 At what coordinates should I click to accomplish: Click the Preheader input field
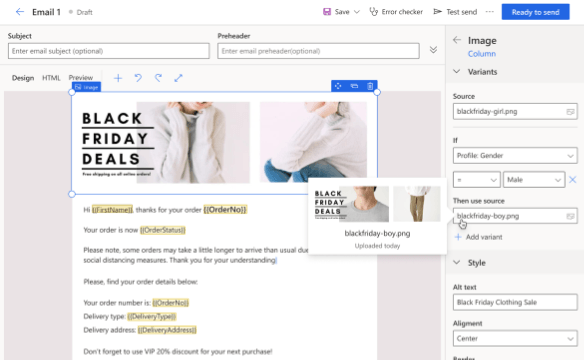click(x=318, y=51)
